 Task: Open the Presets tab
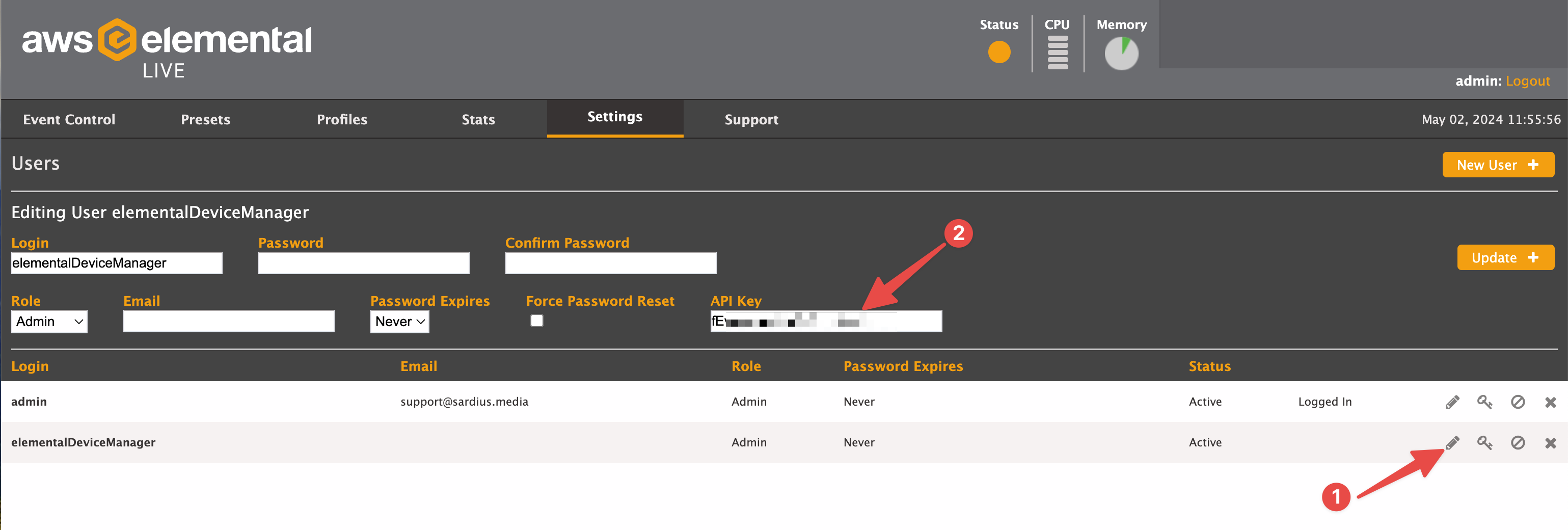(205, 119)
